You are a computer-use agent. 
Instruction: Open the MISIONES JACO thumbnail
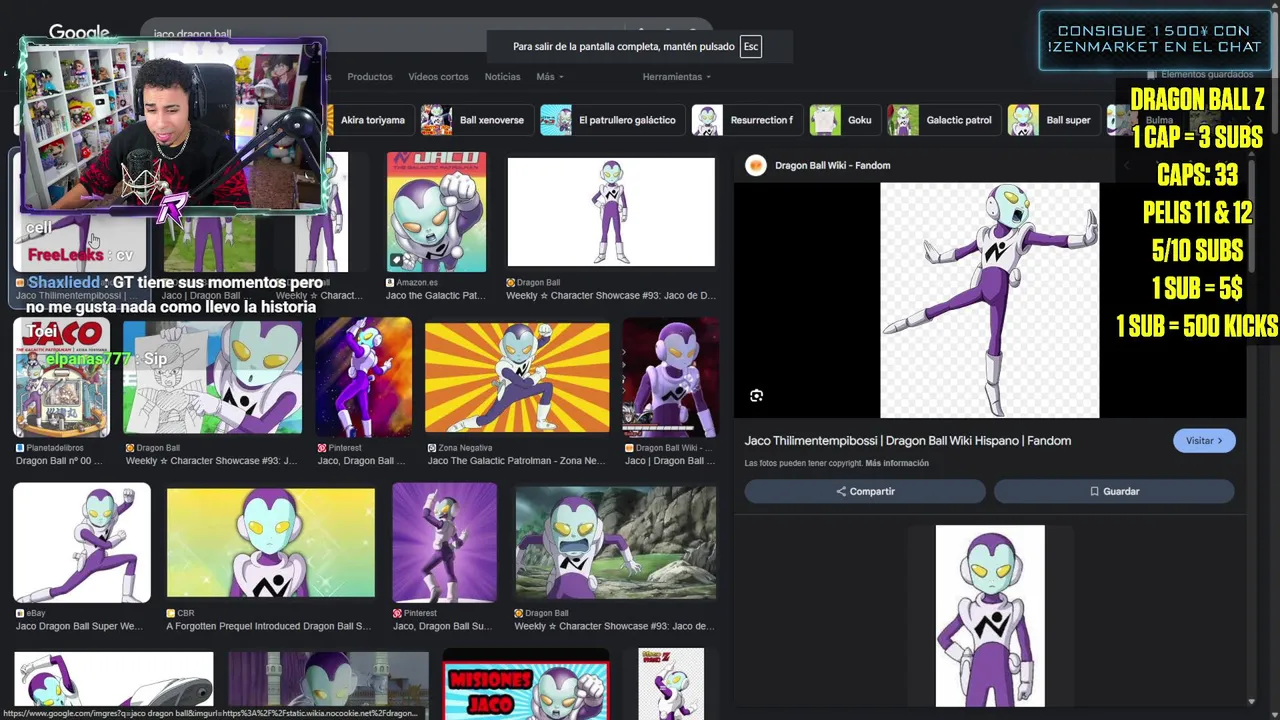(525, 684)
